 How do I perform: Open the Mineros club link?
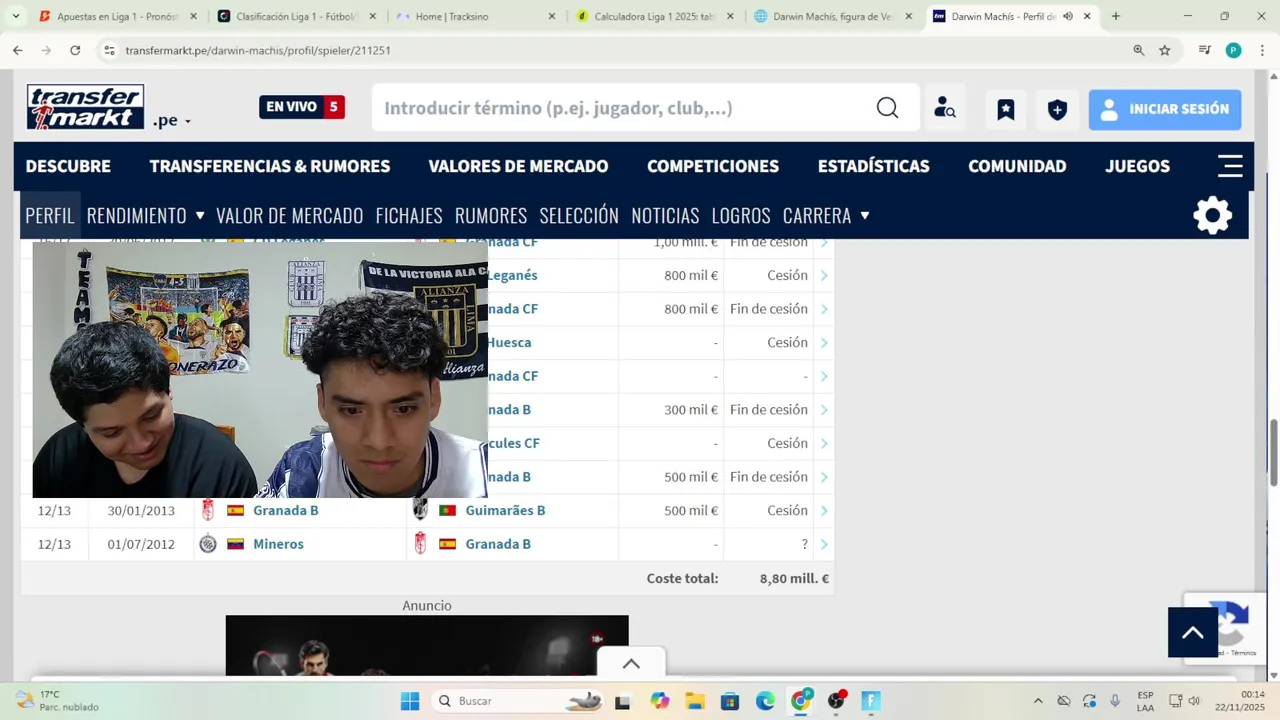(x=278, y=544)
